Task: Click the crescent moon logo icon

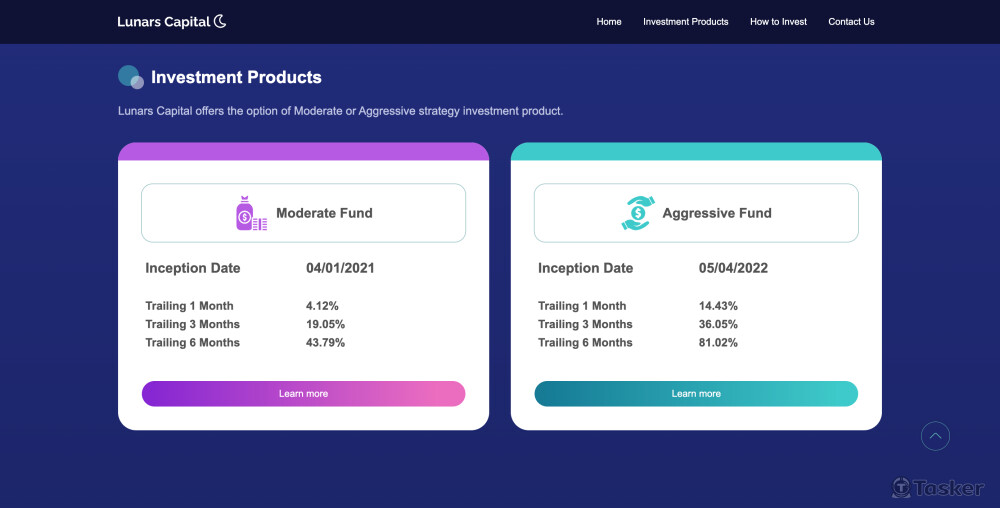Action: (x=220, y=21)
